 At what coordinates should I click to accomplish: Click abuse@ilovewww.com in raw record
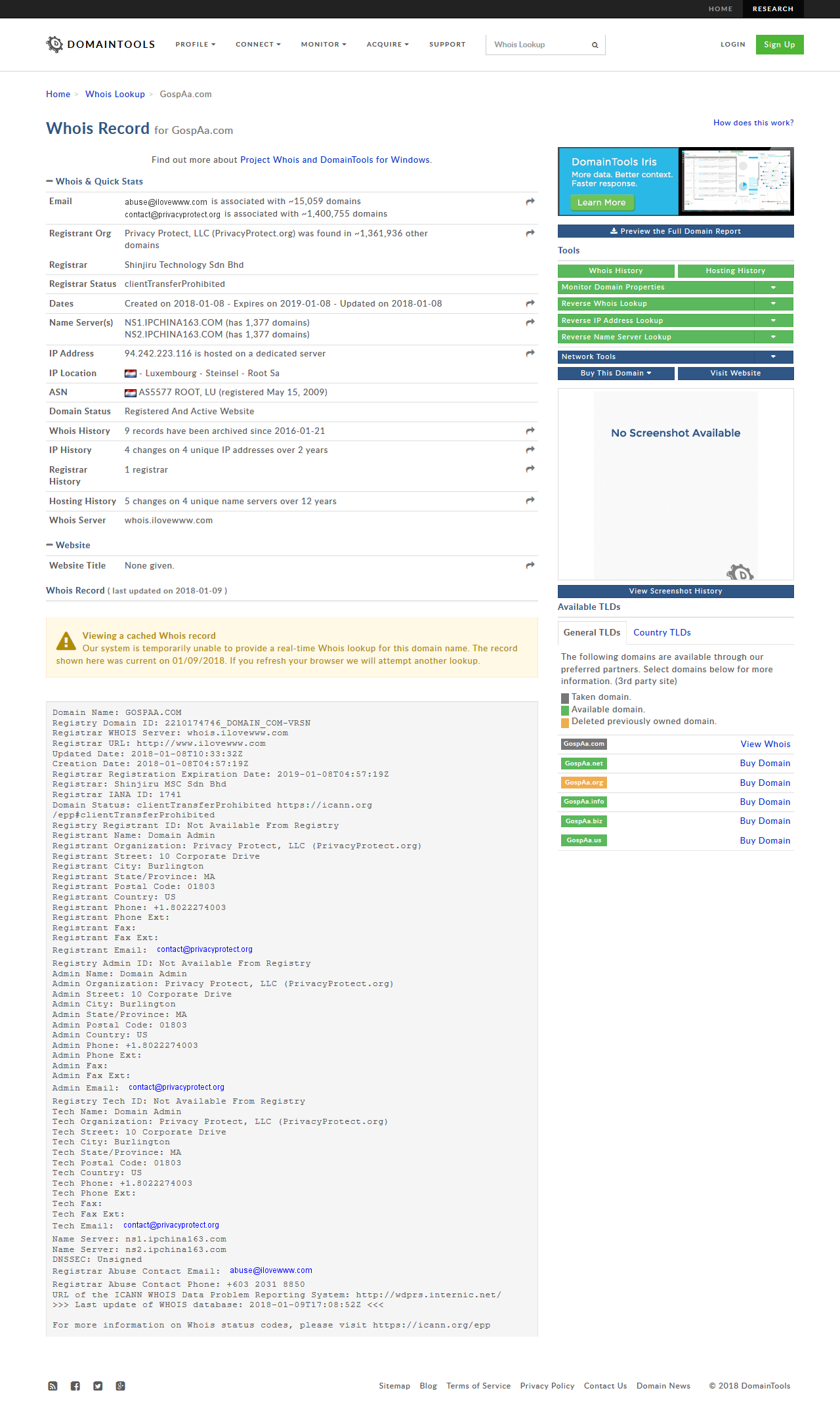point(271,1270)
